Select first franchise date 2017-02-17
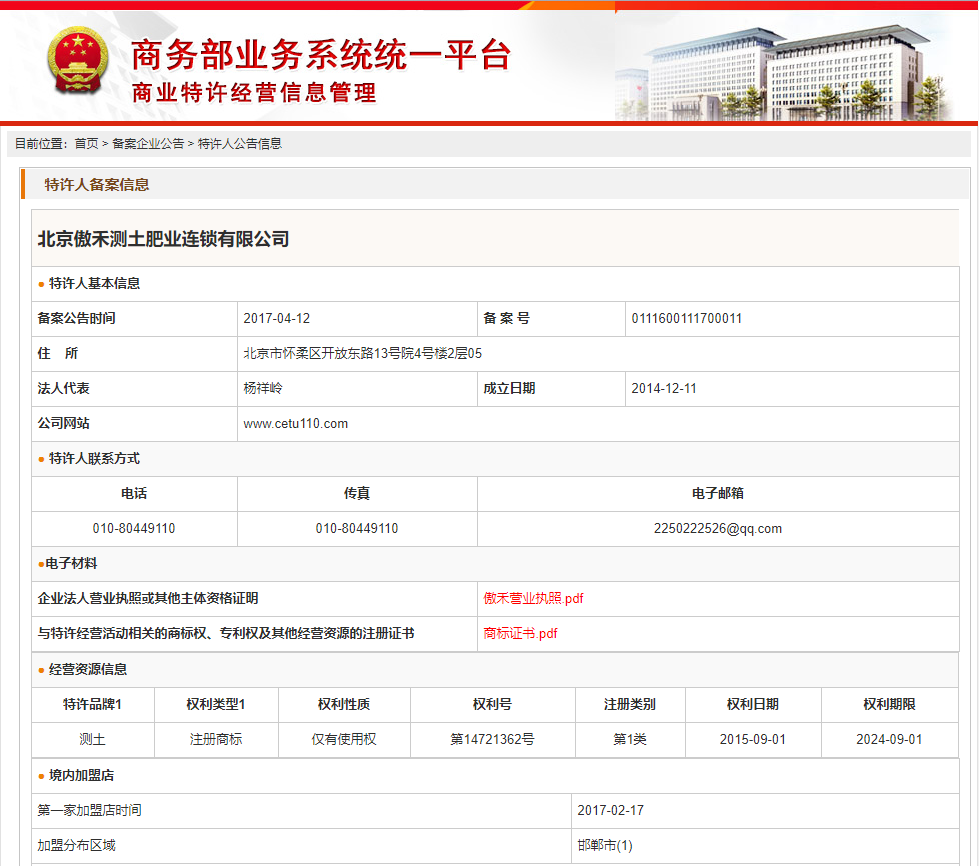 click(x=611, y=810)
